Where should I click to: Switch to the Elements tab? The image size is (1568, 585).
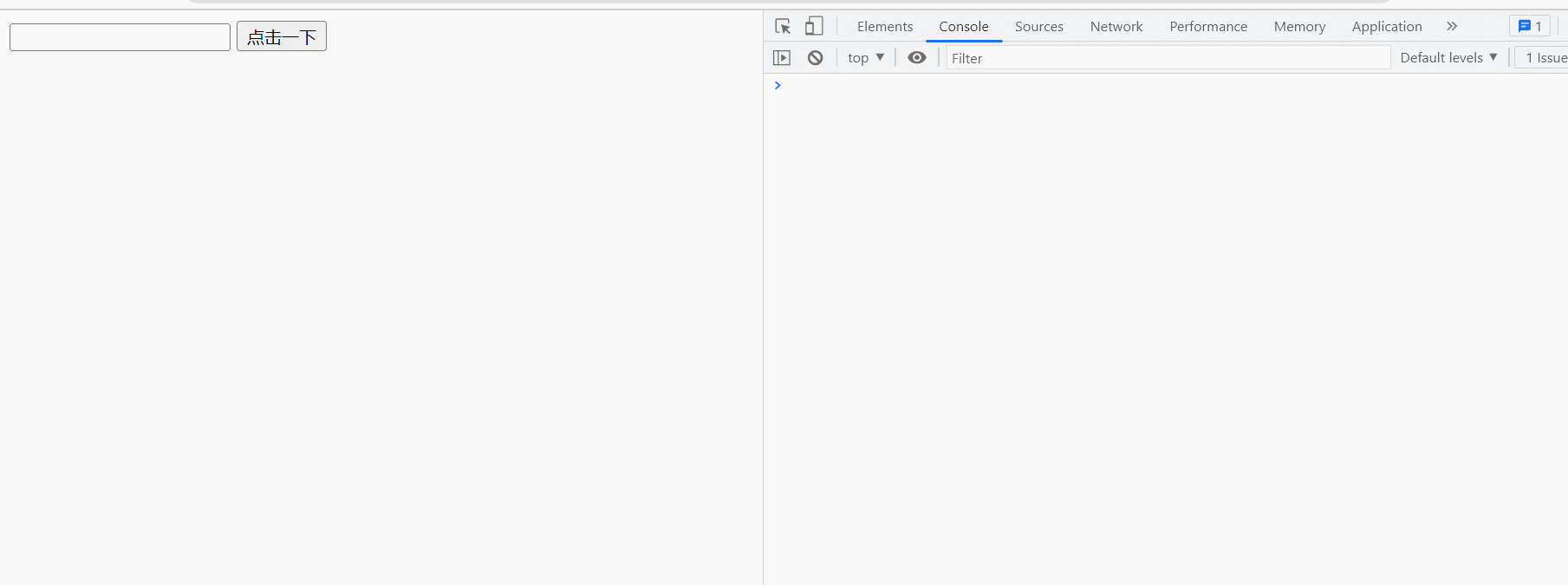(885, 27)
